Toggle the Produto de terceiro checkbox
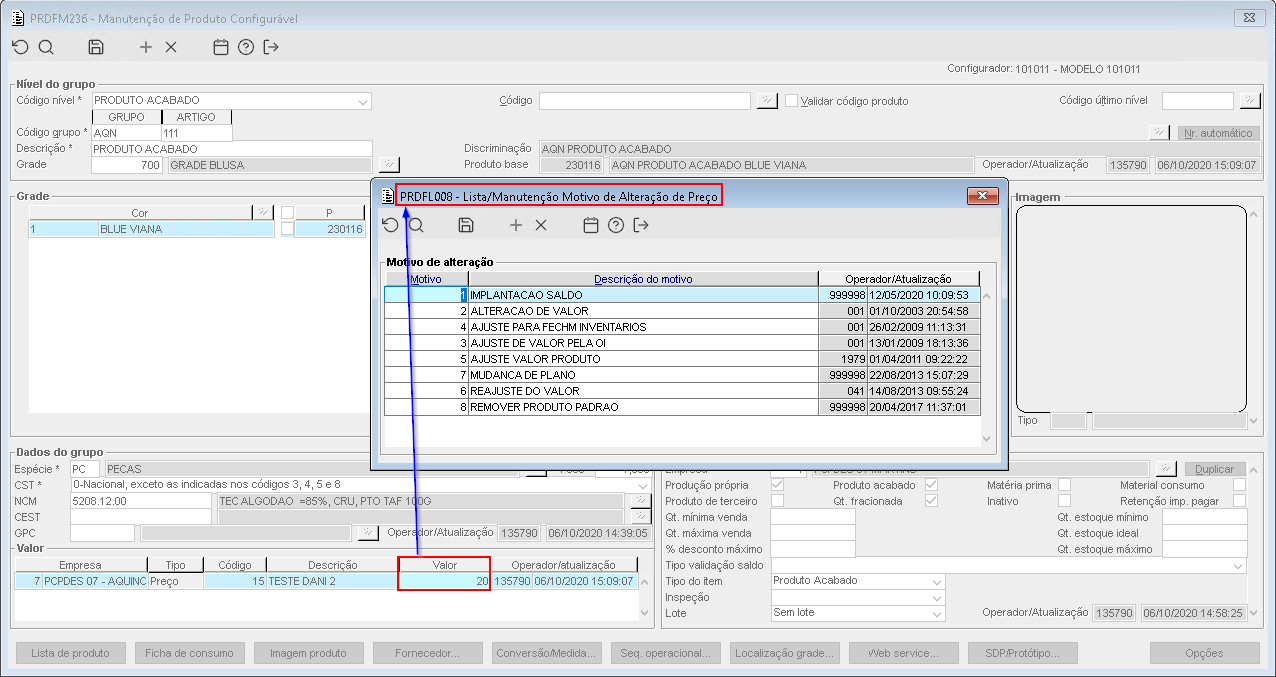This screenshot has height=677, width=1276. (x=777, y=501)
